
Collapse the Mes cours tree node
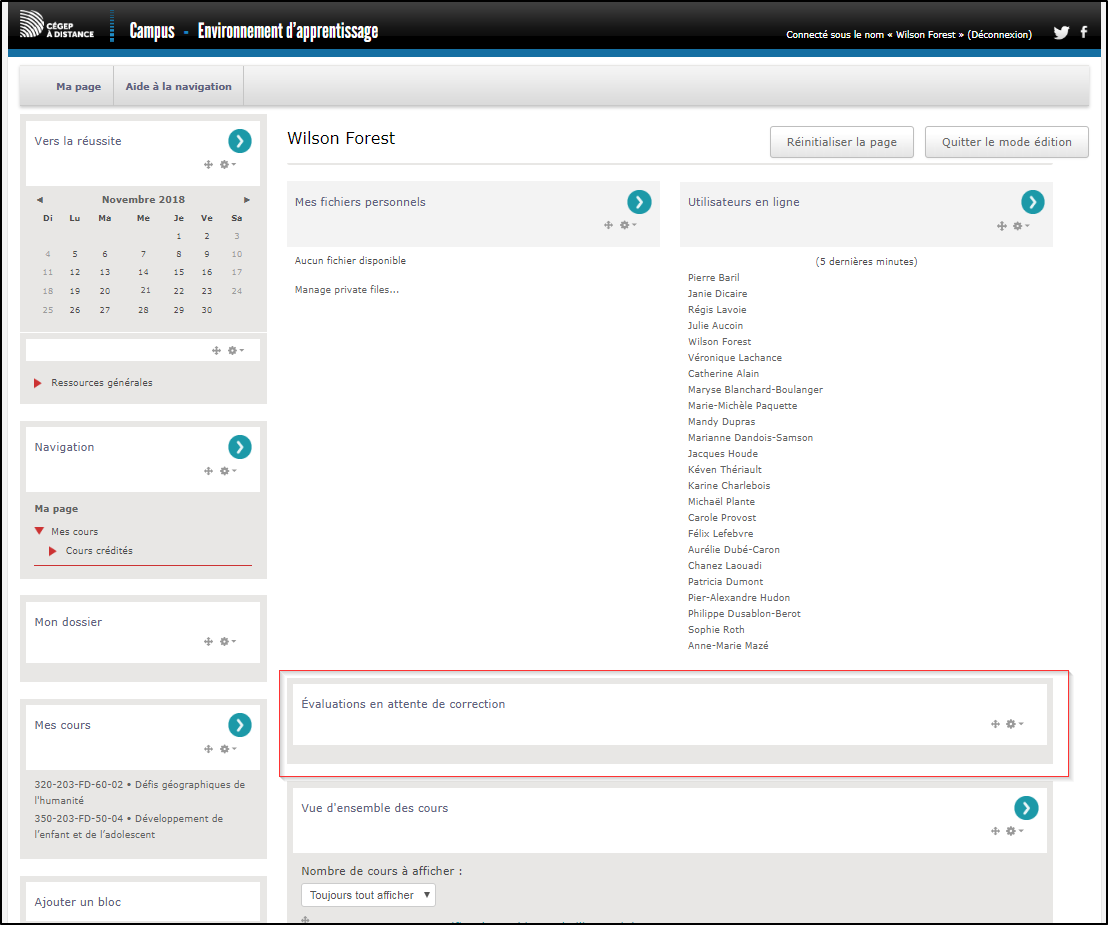click(39, 532)
